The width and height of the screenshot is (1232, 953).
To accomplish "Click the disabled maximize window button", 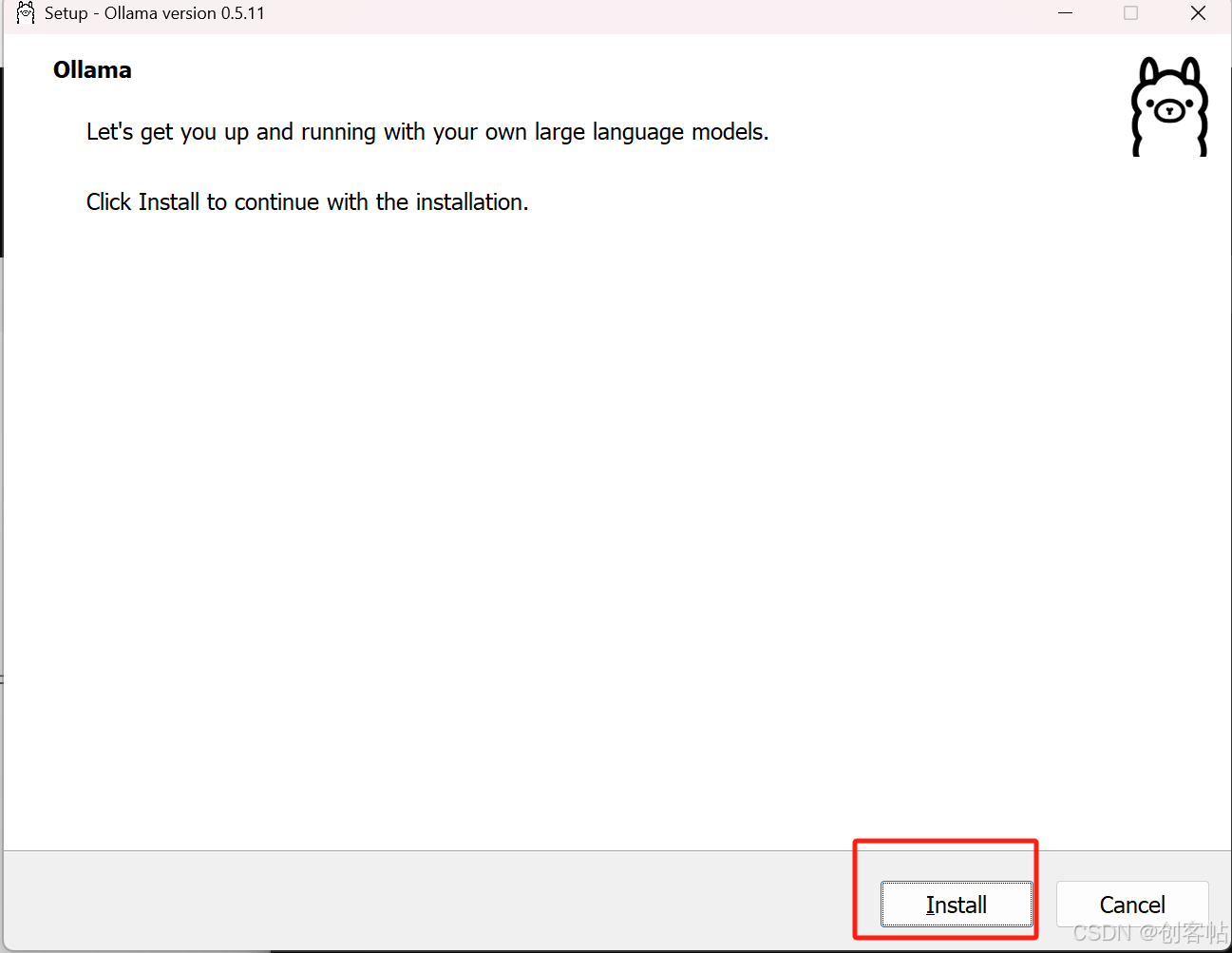I will (x=1130, y=13).
